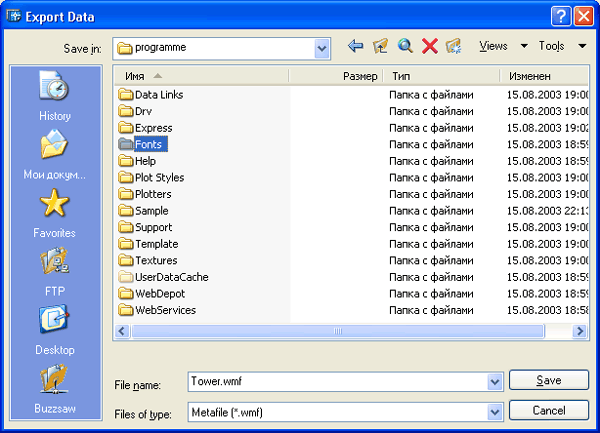Select FTP location in the sidebar
This screenshot has width=600, height=433.
click(x=55, y=272)
